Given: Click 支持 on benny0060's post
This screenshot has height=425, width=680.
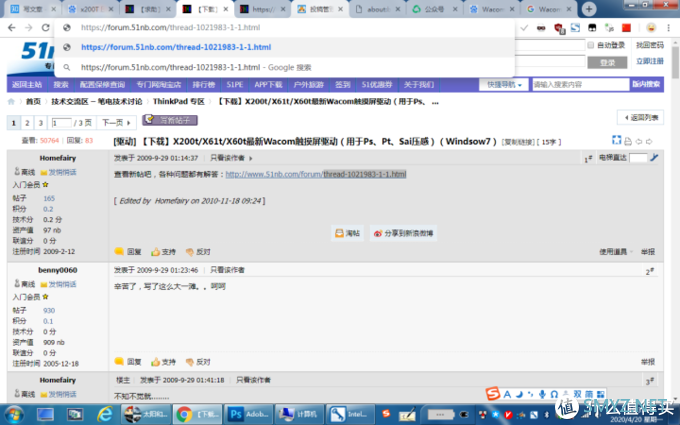Looking at the screenshot, I should 163,362.
